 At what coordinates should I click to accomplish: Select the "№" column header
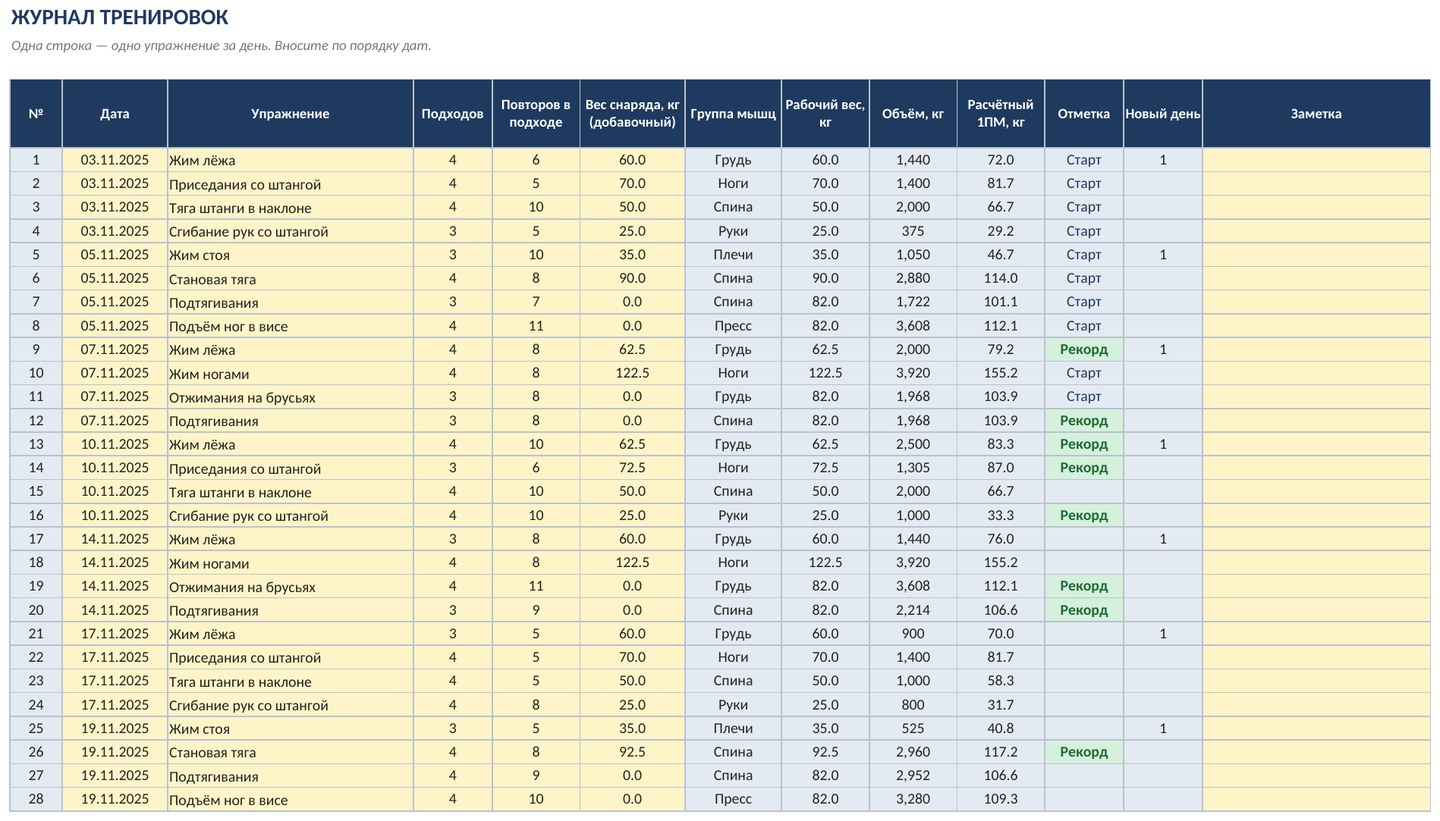[36, 114]
